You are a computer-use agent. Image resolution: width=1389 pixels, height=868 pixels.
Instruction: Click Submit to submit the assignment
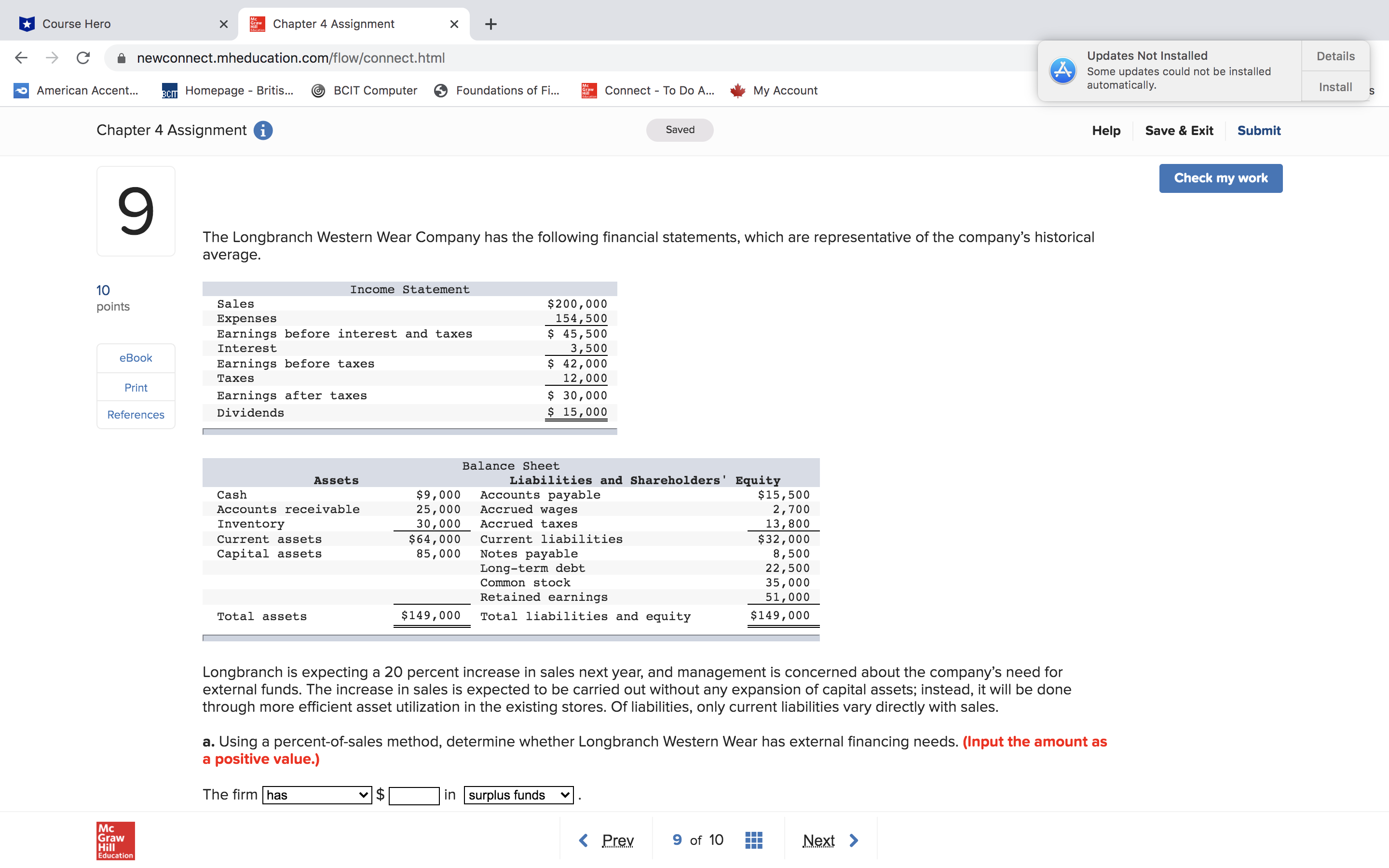tap(1259, 130)
